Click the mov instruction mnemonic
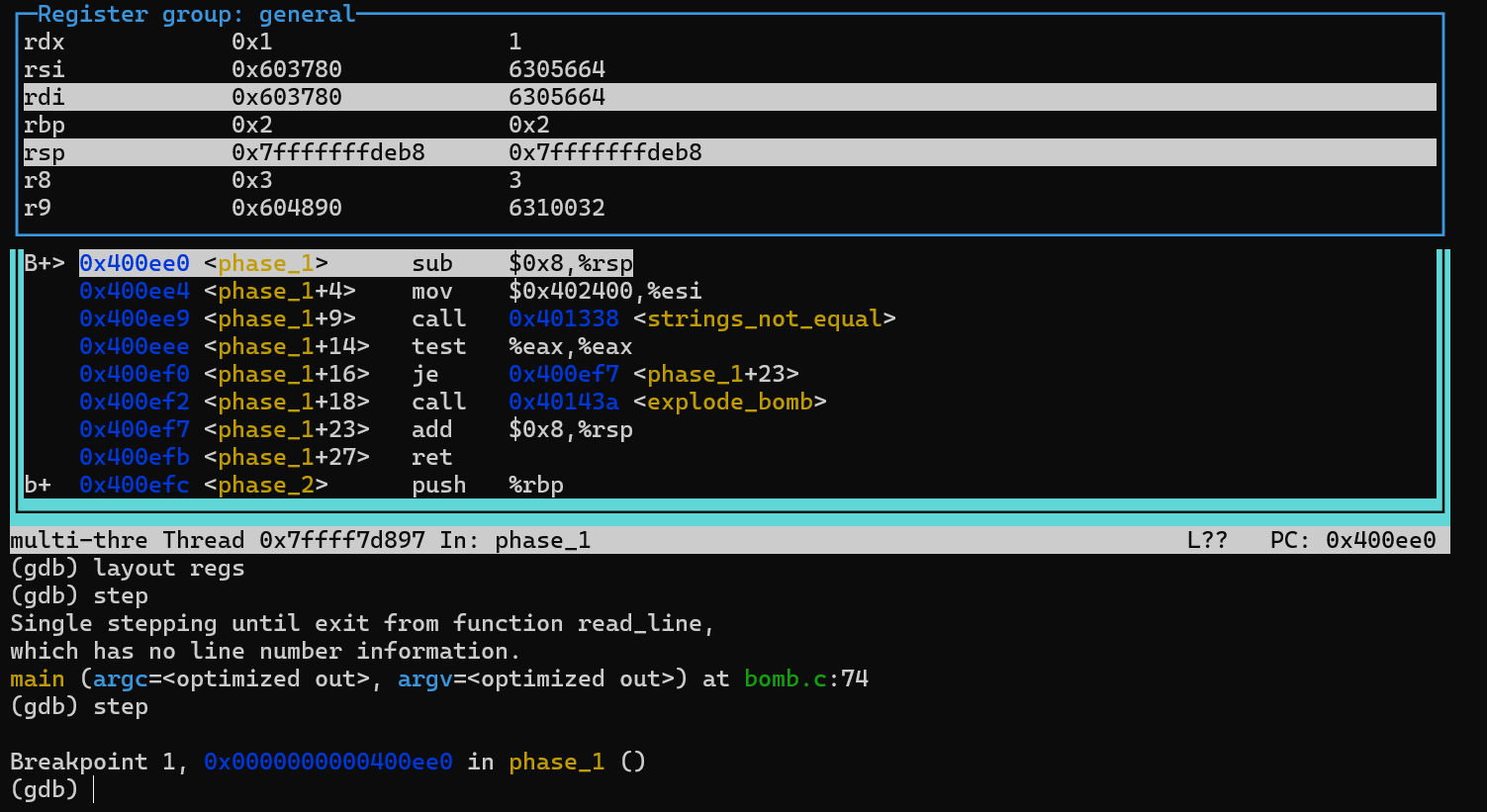Screen dimensions: 1487x812 click(432, 291)
